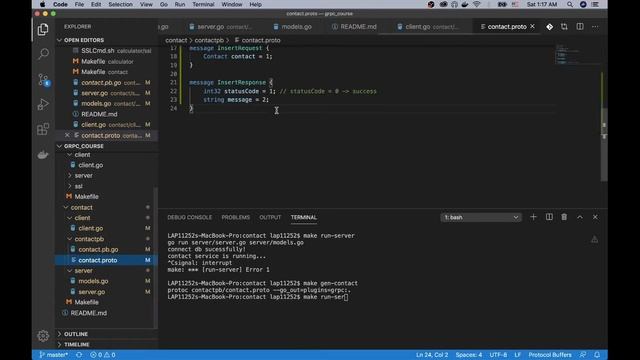
Task: Split the editor to the right
Action: [580, 27]
